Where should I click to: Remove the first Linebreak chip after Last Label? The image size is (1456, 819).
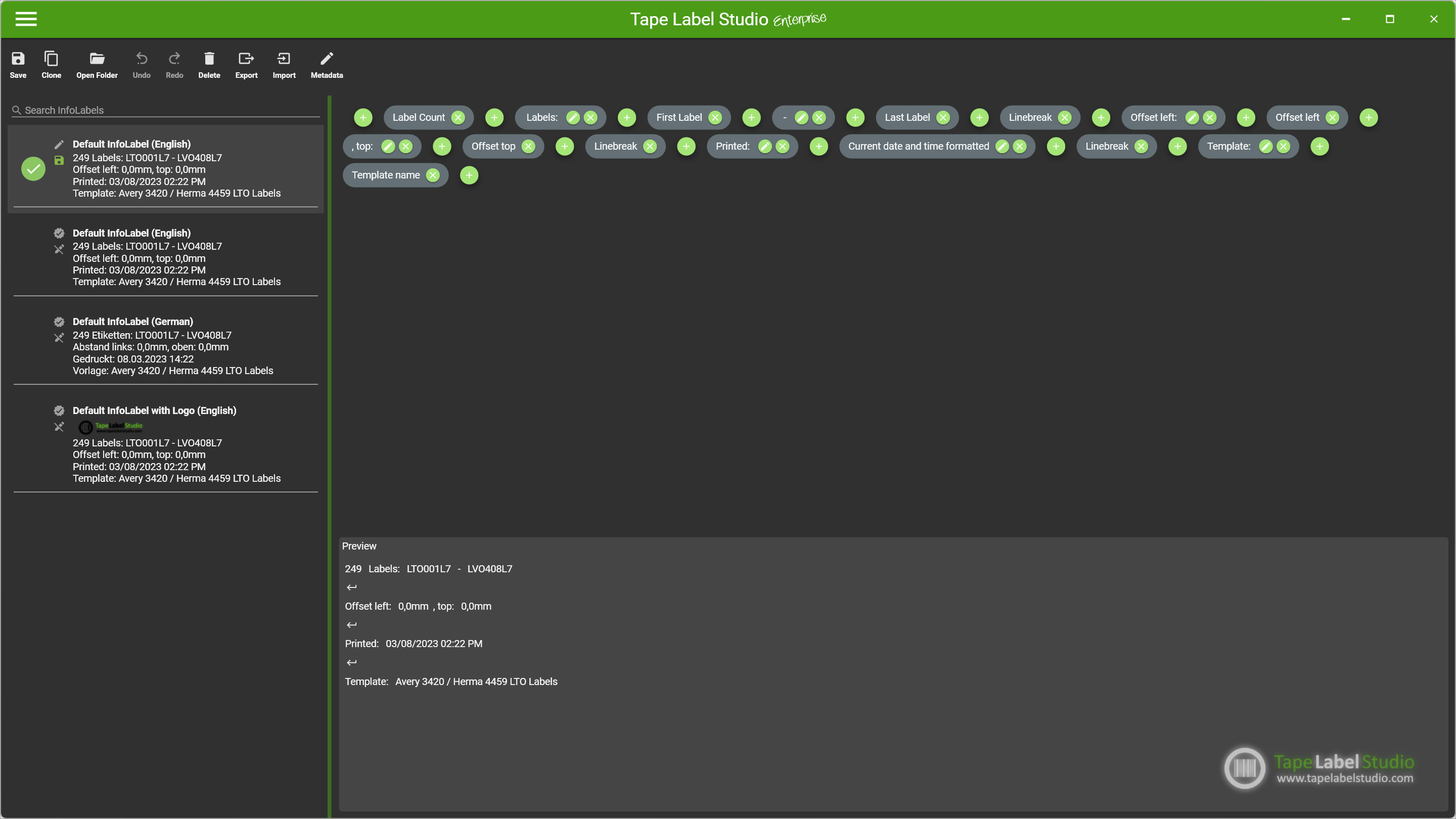[1065, 118]
